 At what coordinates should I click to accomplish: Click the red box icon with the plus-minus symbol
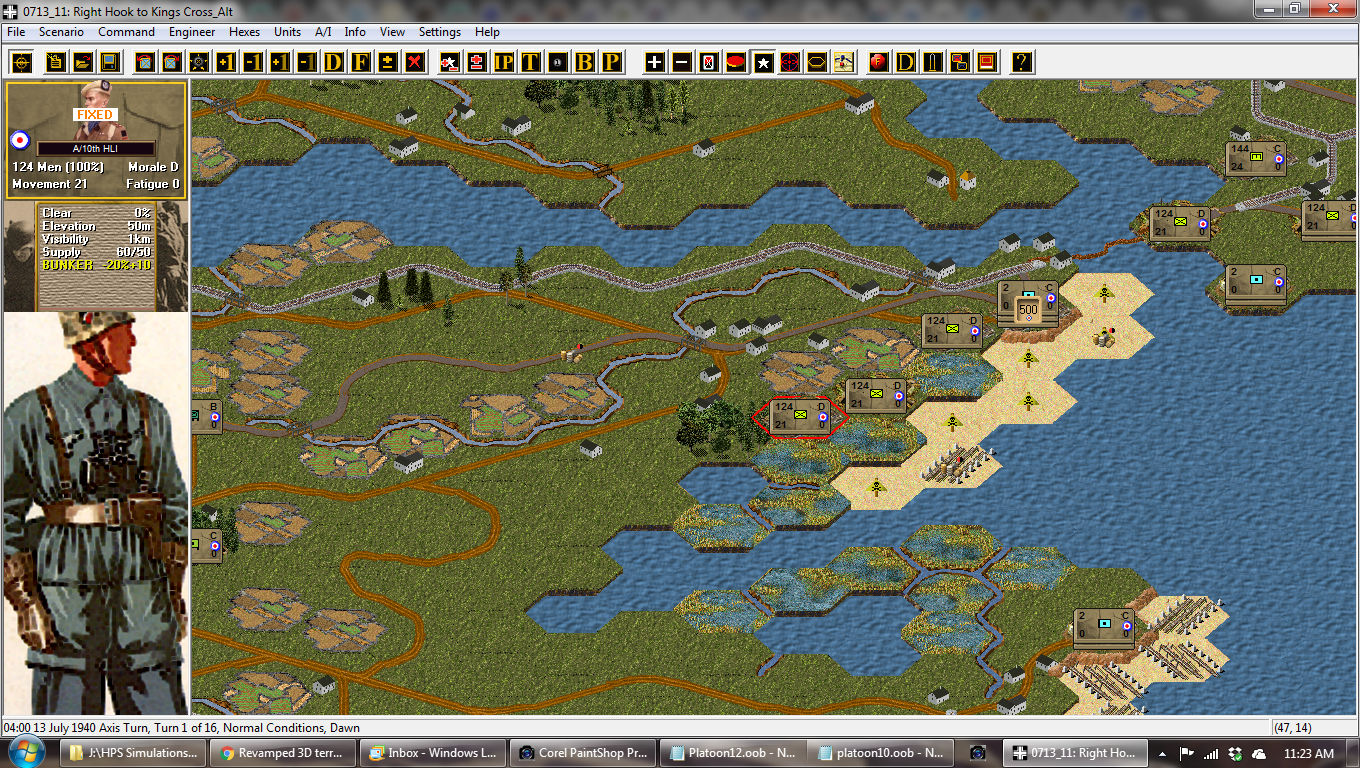(476, 62)
